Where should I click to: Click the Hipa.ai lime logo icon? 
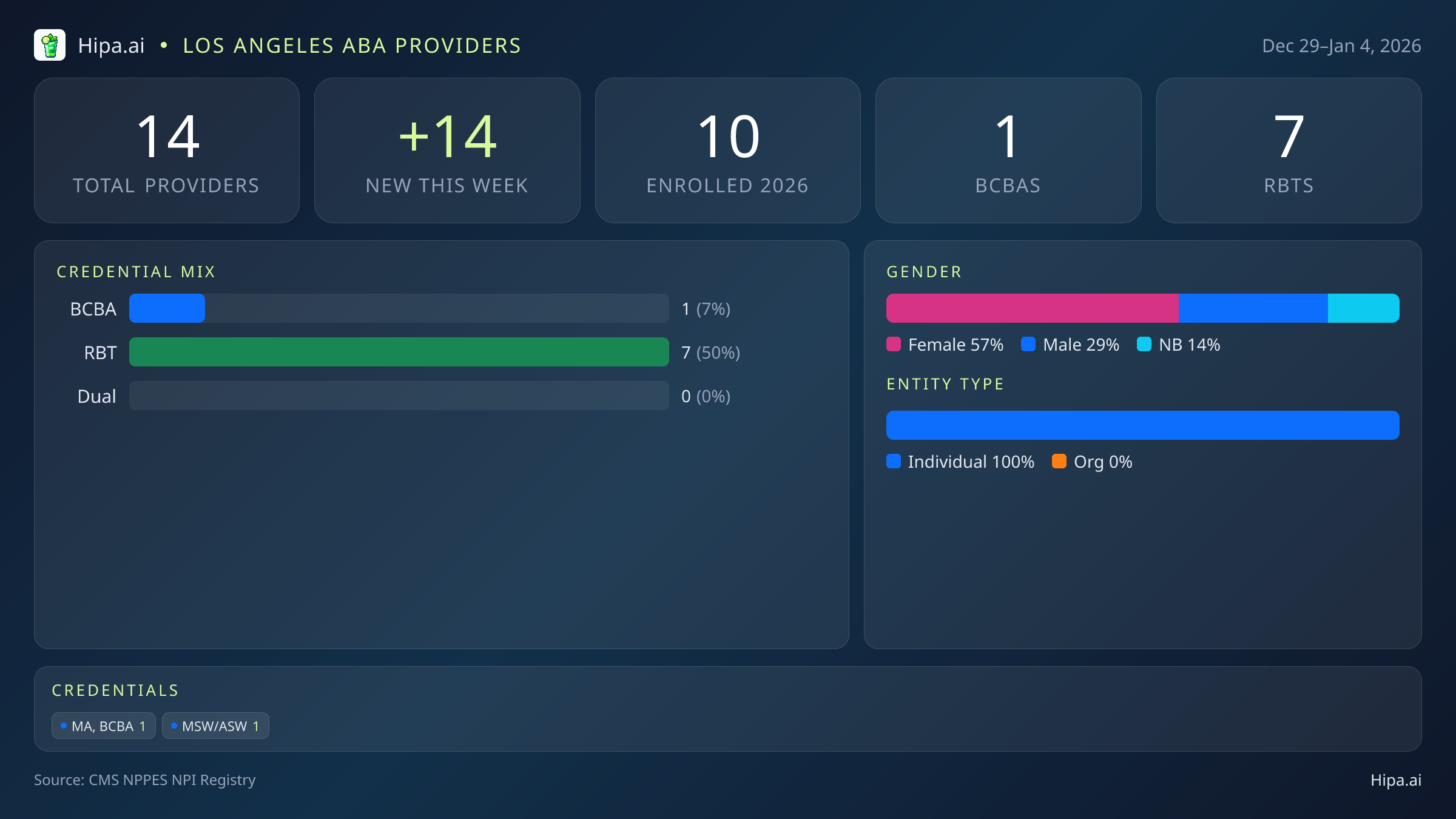51,45
